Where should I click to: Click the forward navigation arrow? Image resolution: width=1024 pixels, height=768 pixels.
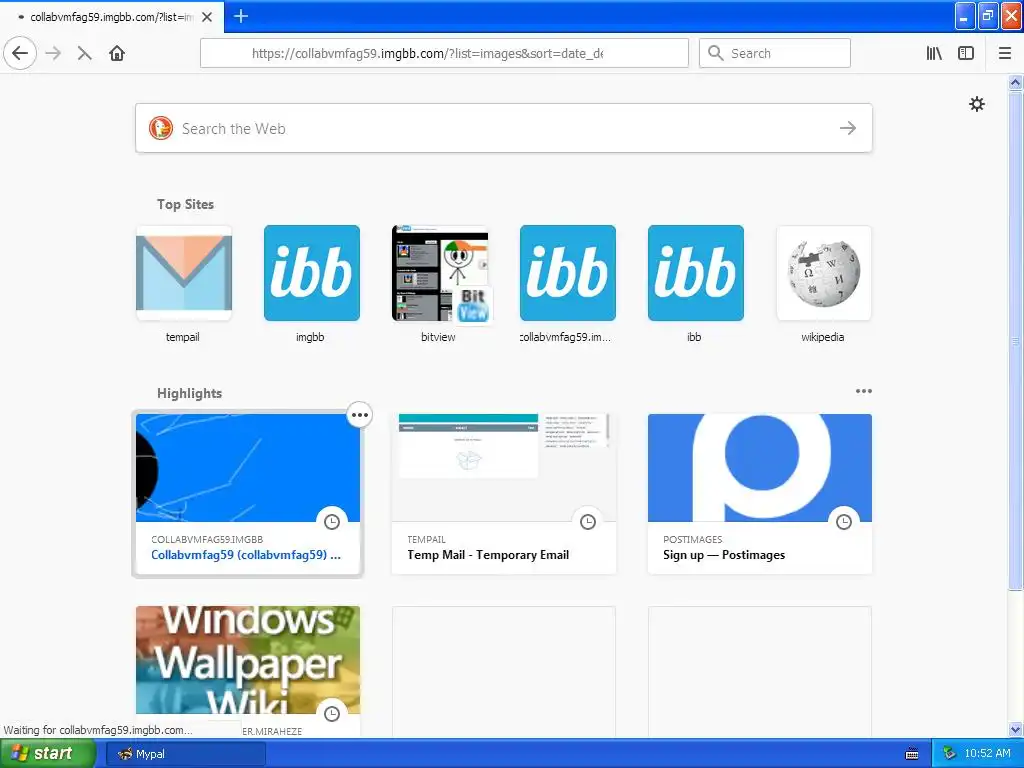click(x=54, y=53)
